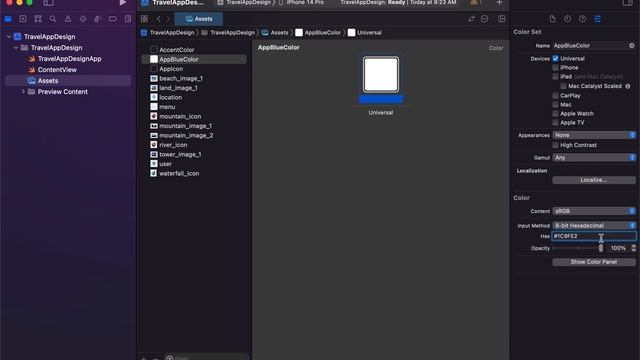Collapse the TravelAppDesign project root

click(x=9, y=37)
